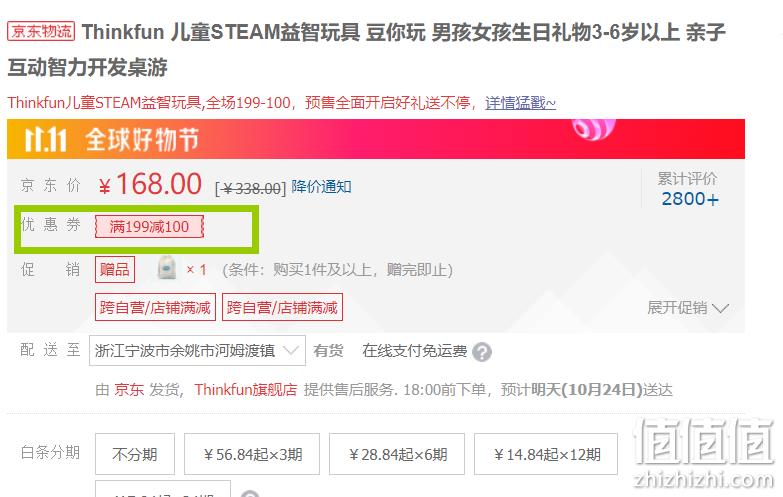Open the 2800+ cumulative reviews count
The image size is (783, 497).
tap(690, 199)
